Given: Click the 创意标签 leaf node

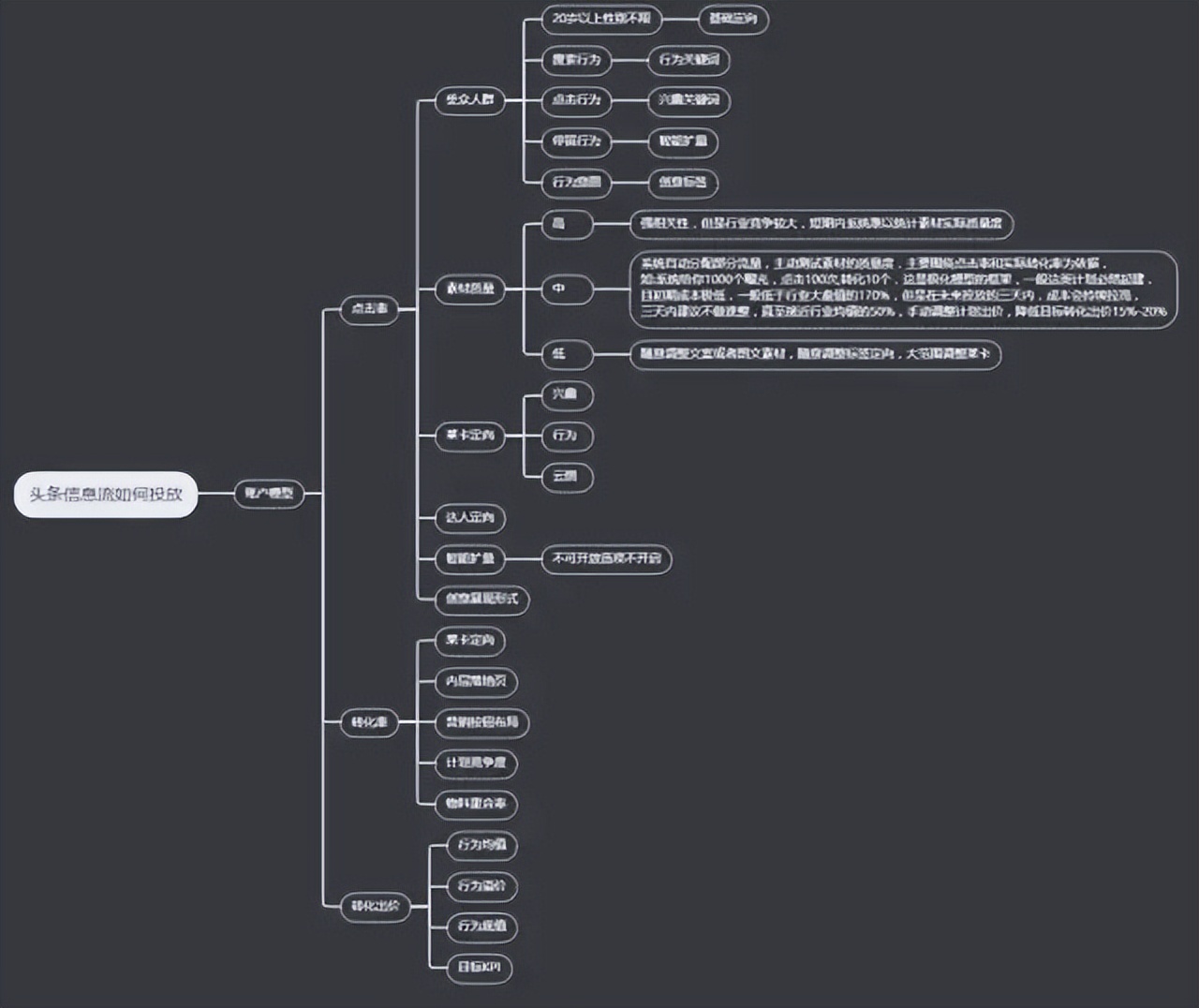Looking at the screenshot, I should 683,182.
